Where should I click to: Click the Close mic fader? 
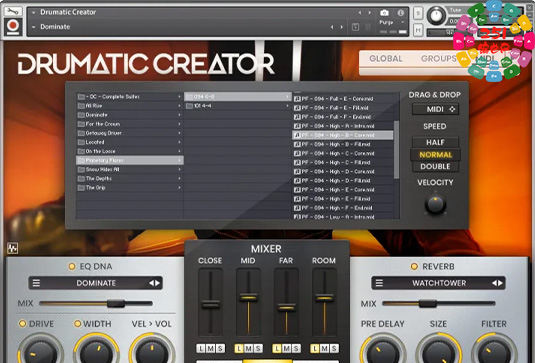coord(211,304)
